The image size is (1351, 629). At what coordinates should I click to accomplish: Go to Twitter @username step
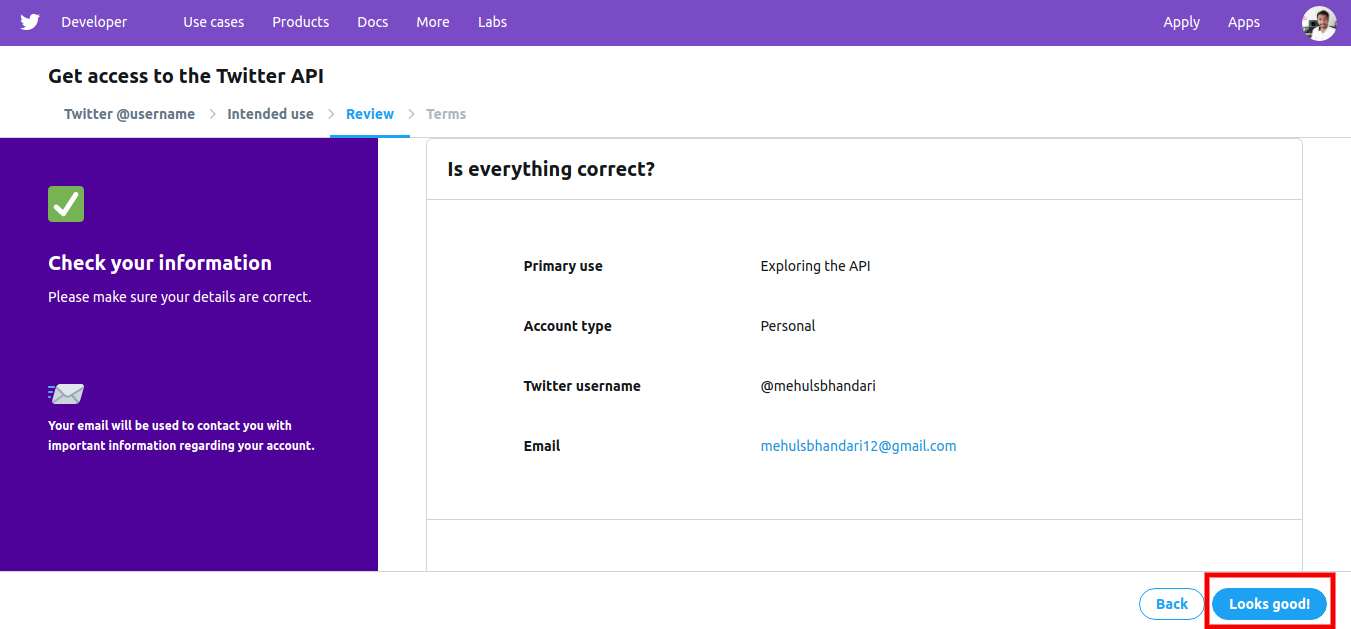[129, 114]
